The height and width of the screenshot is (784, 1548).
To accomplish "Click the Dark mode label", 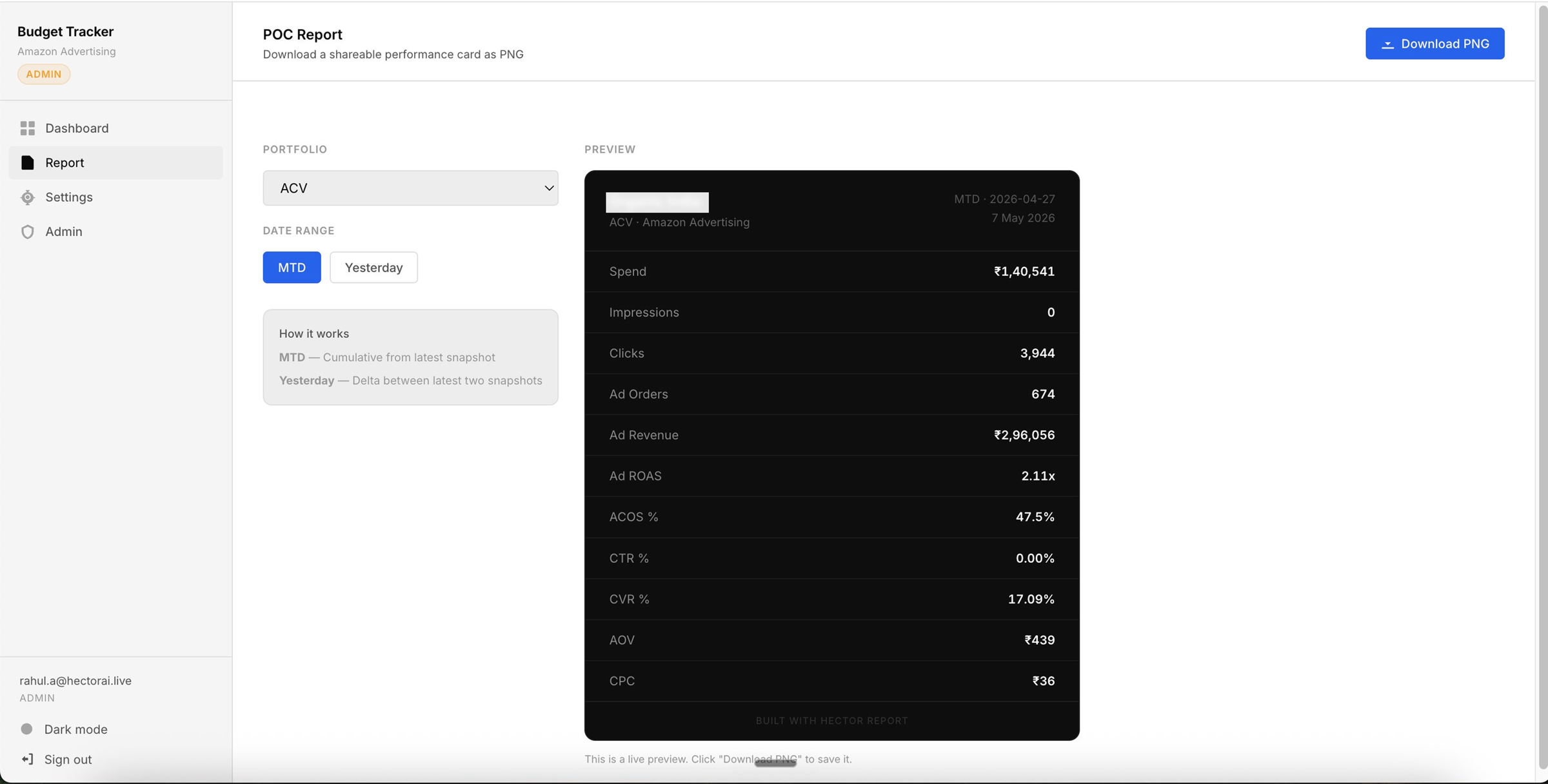I will click(x=75, y=729).
